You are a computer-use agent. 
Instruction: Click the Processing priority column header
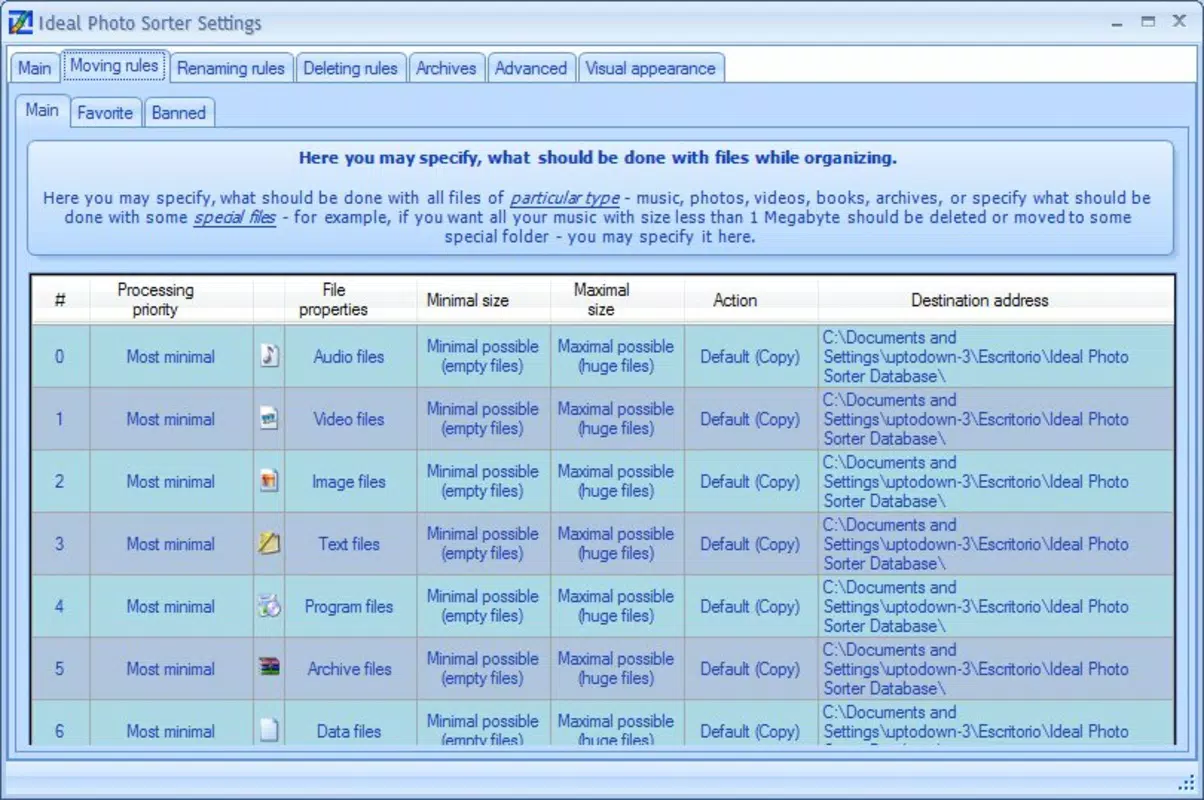(171, 300)
